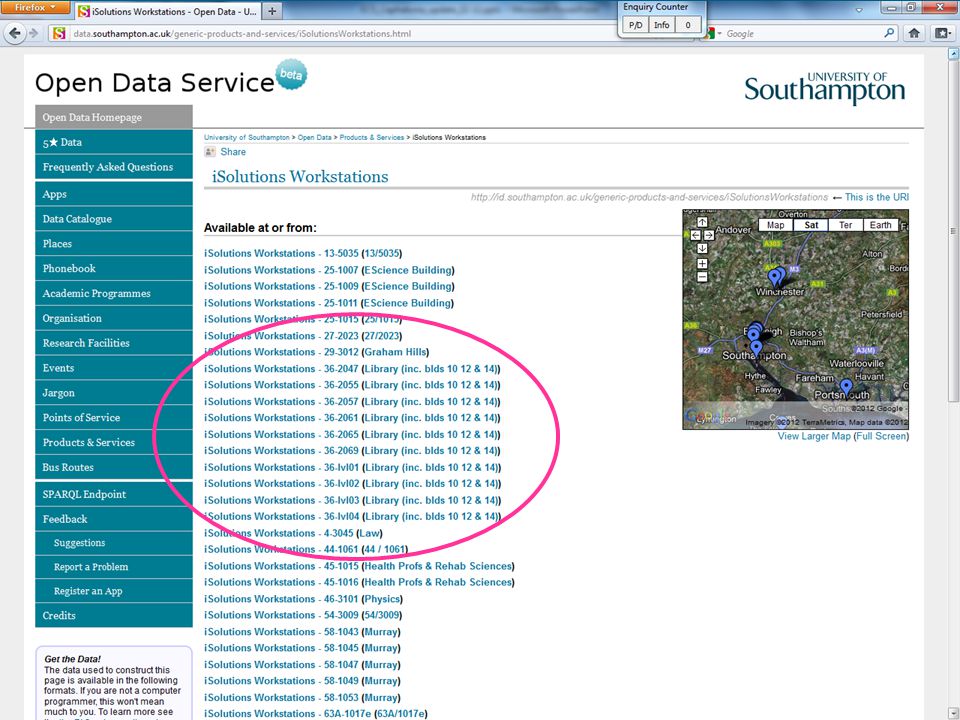
Task: Open the Credits sidebar item
Action: [114, 615]
